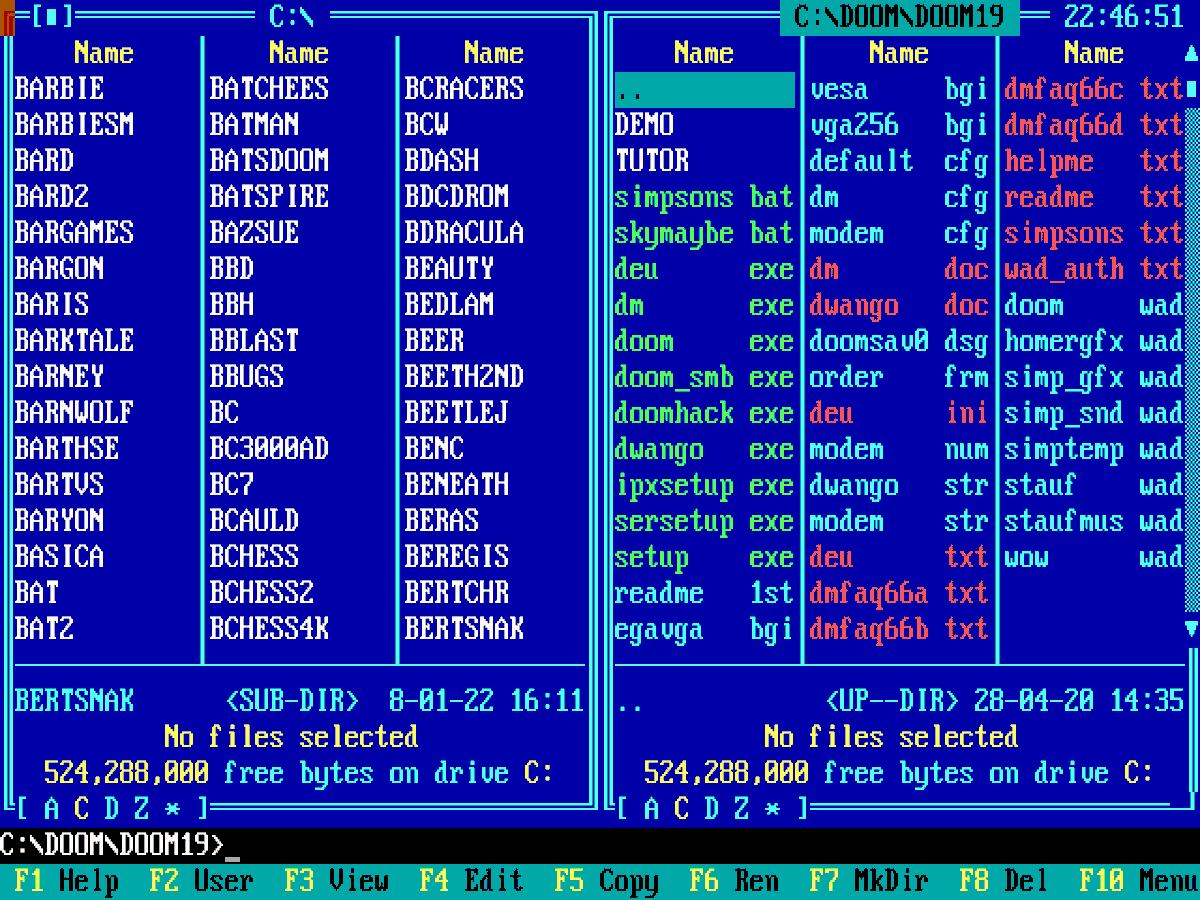The width and height of the screenshot is (1200, 900).
Task: Select homergfx wad file
Action: pyautogui.click(x=1094, y=341)
